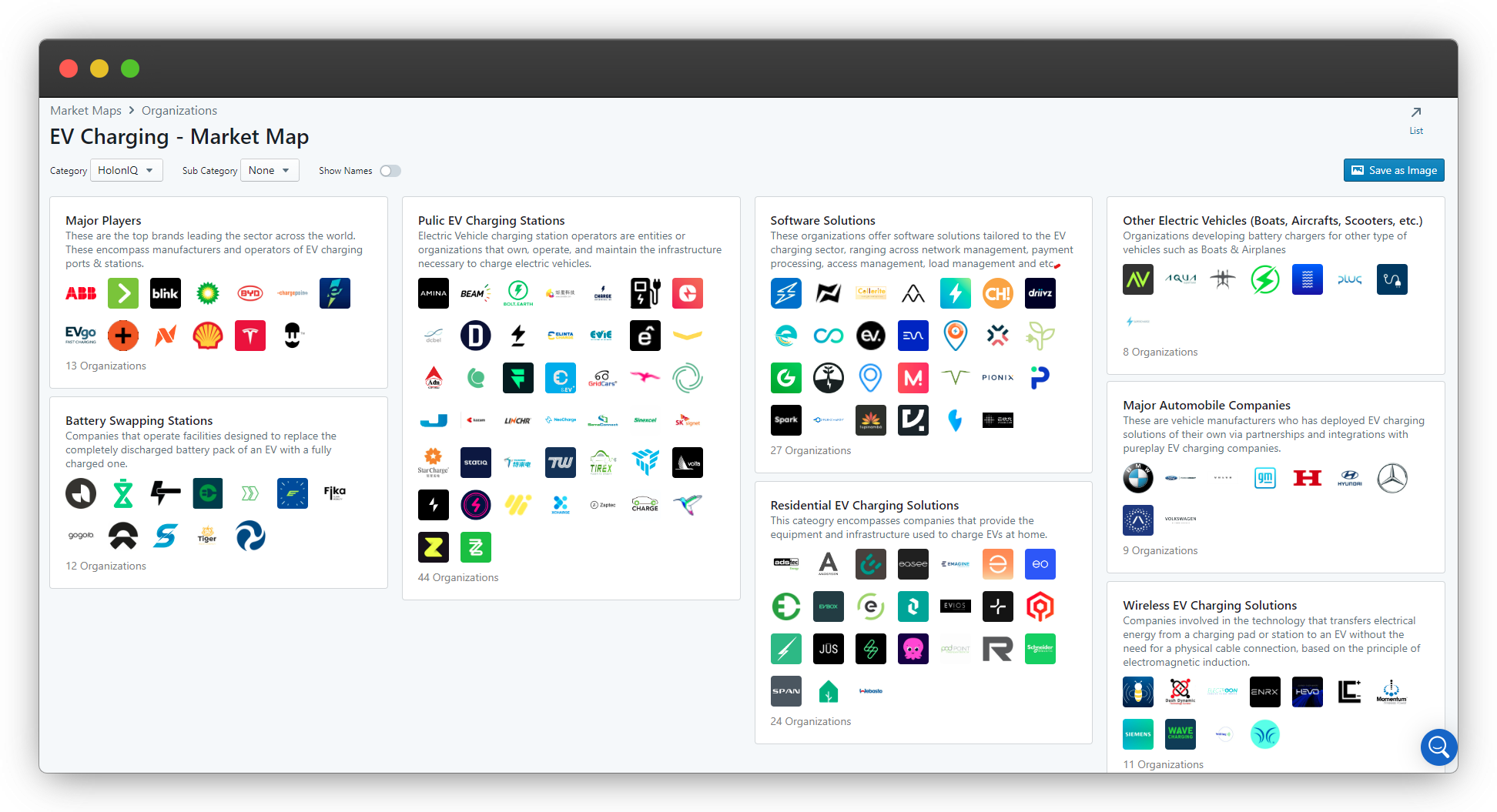
Task: Open the blue search chat bubble
Action: (x=1438, y=747)
